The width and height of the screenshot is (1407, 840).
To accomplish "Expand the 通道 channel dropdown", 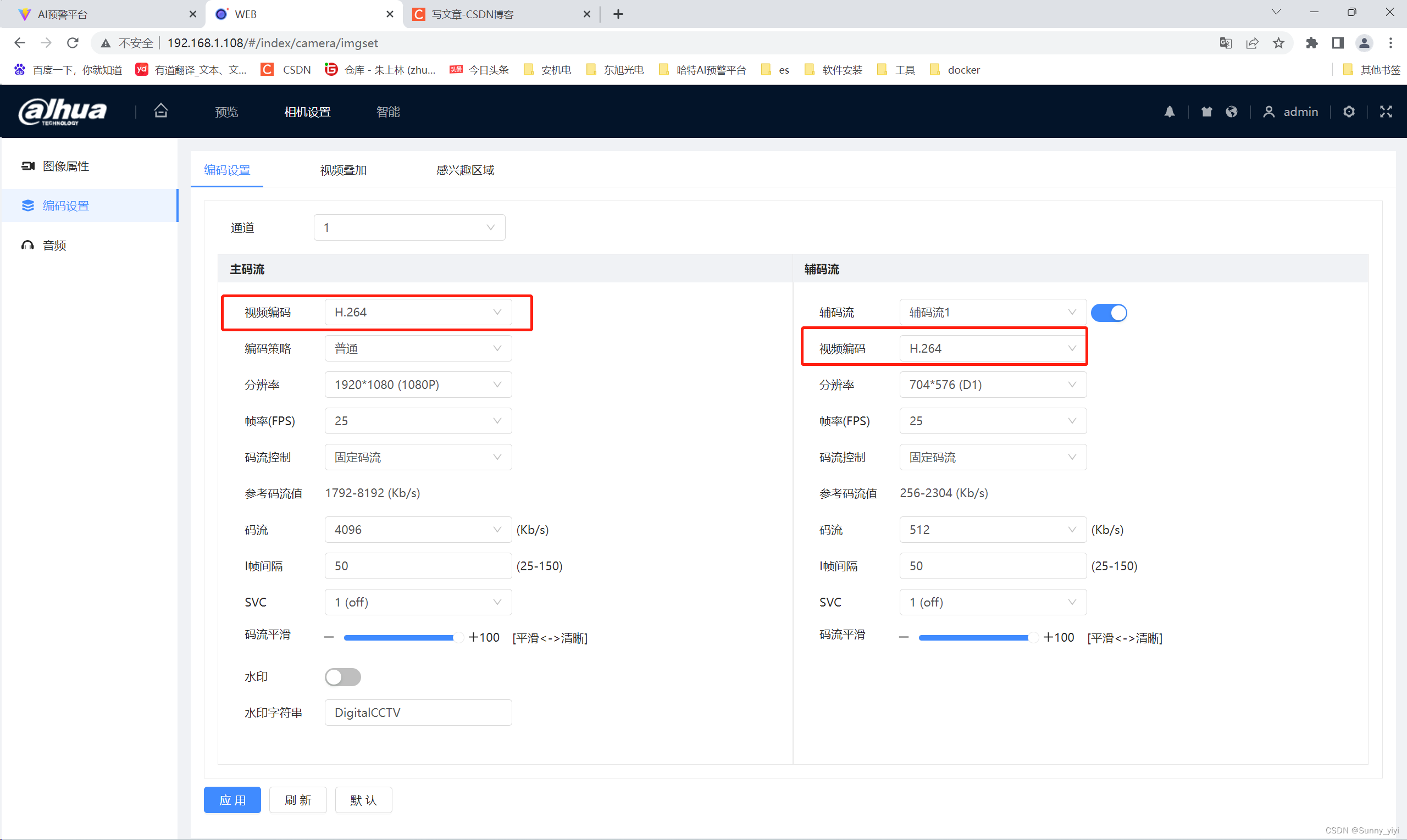I will click(409, 227).
